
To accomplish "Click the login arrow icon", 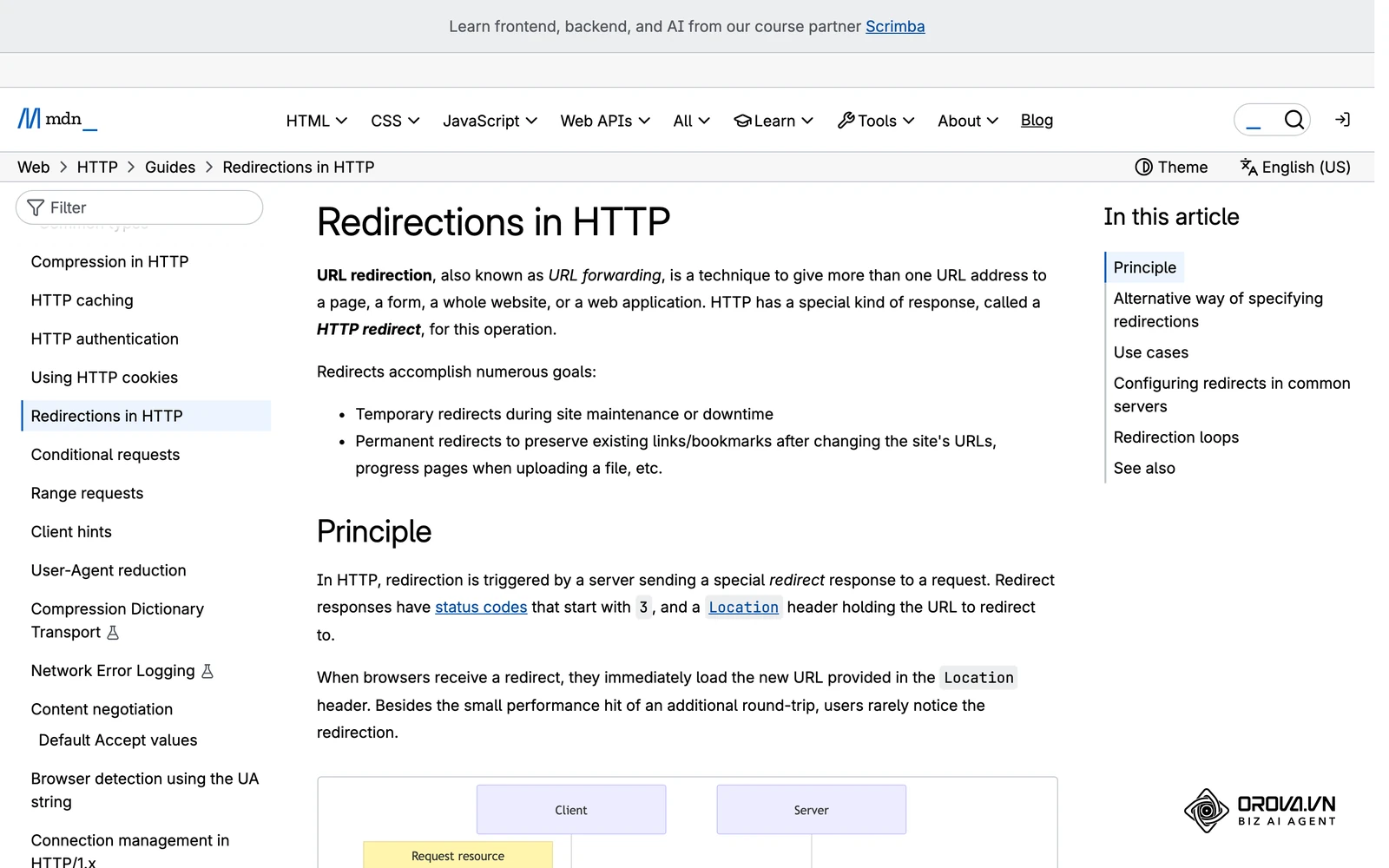I will coord(1342,120).
